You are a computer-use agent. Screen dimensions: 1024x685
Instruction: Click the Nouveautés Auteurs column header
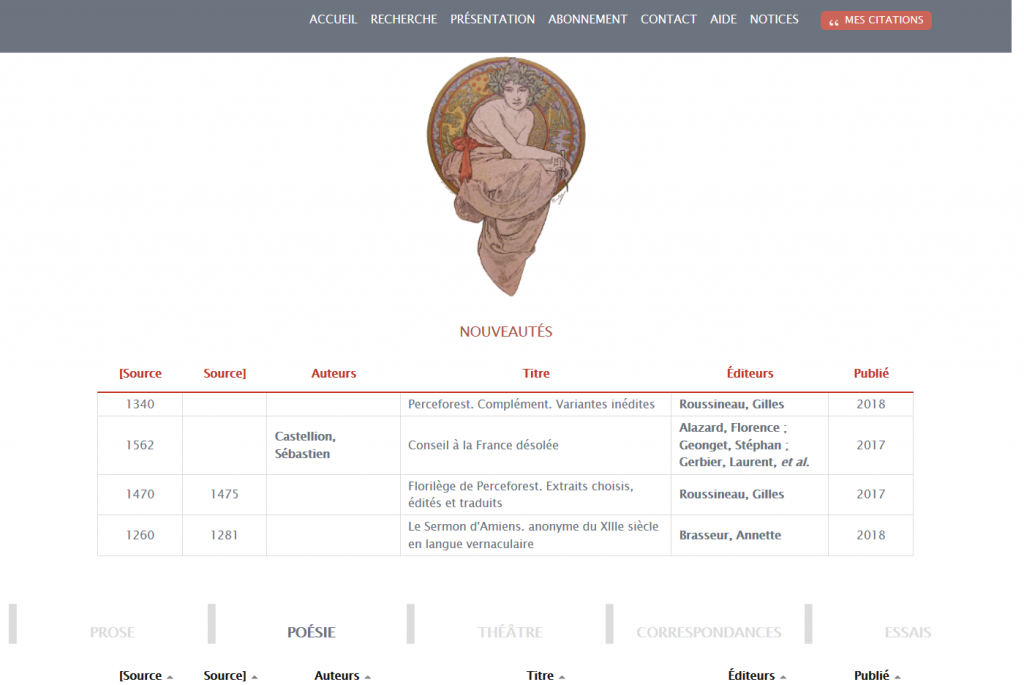pyautogui.click(x=334, y=374)
